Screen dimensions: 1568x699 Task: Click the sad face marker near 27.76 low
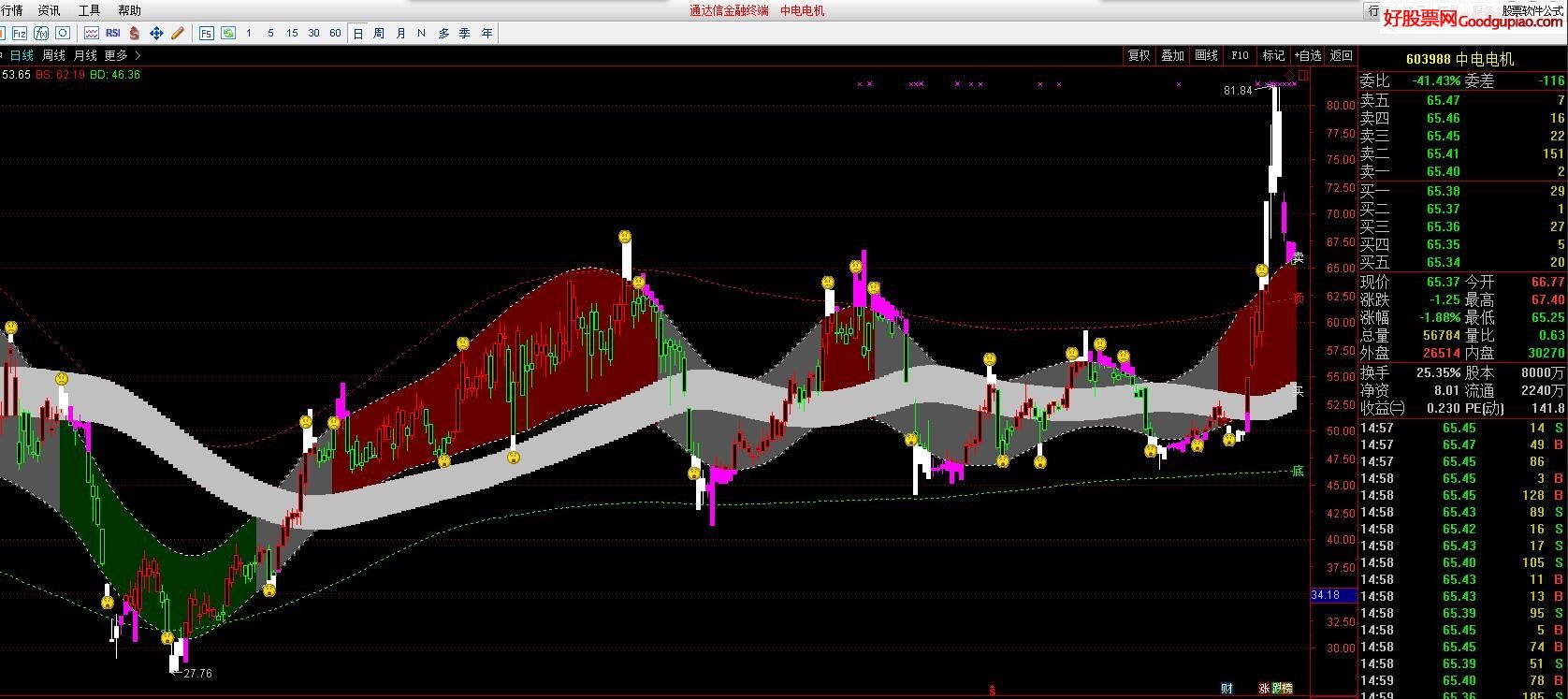(167, 639)
